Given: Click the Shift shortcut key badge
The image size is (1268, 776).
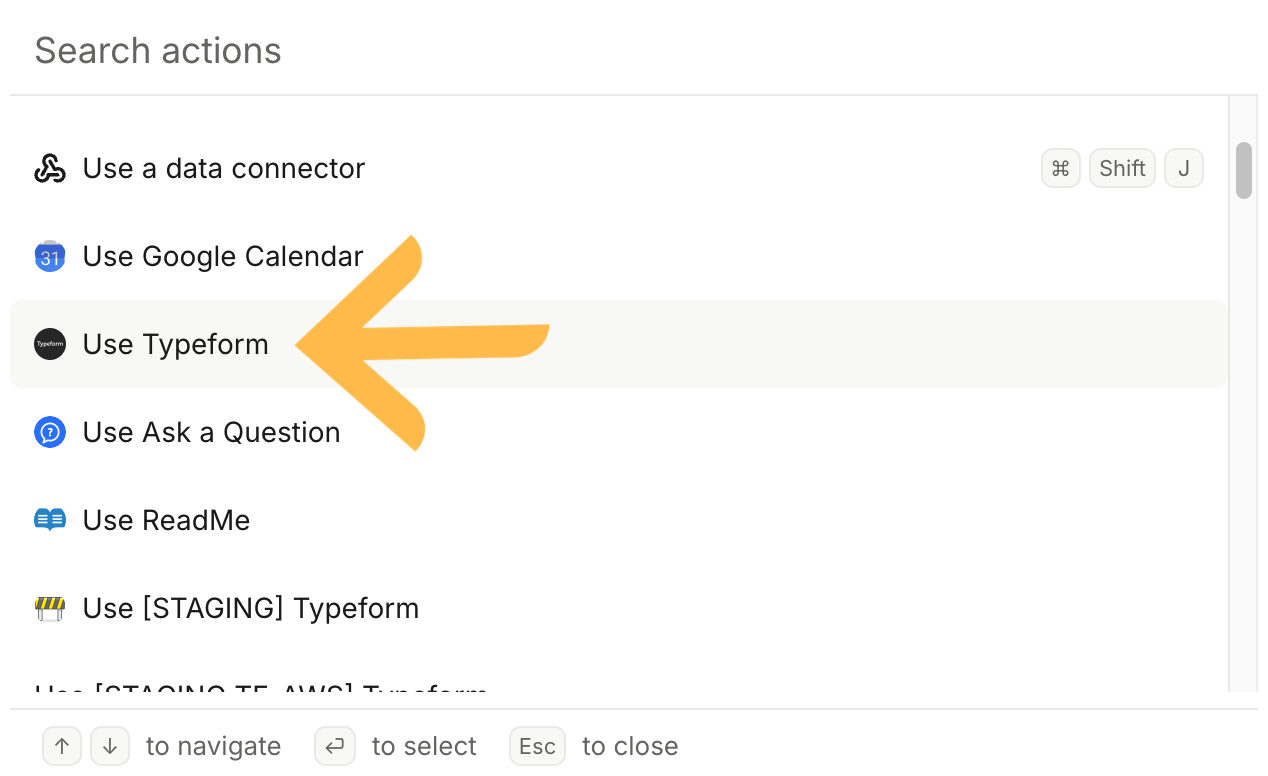Looking at the screenshot, I should 1122,169.
